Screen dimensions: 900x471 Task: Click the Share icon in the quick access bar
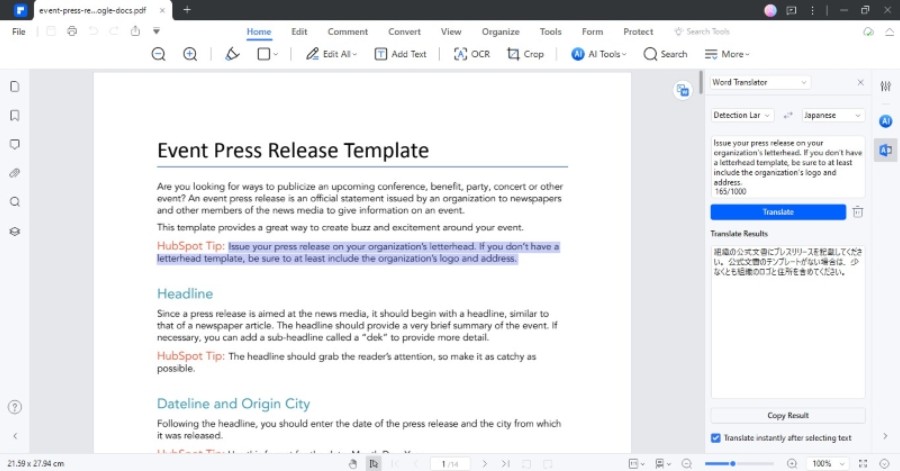[135, 31]
